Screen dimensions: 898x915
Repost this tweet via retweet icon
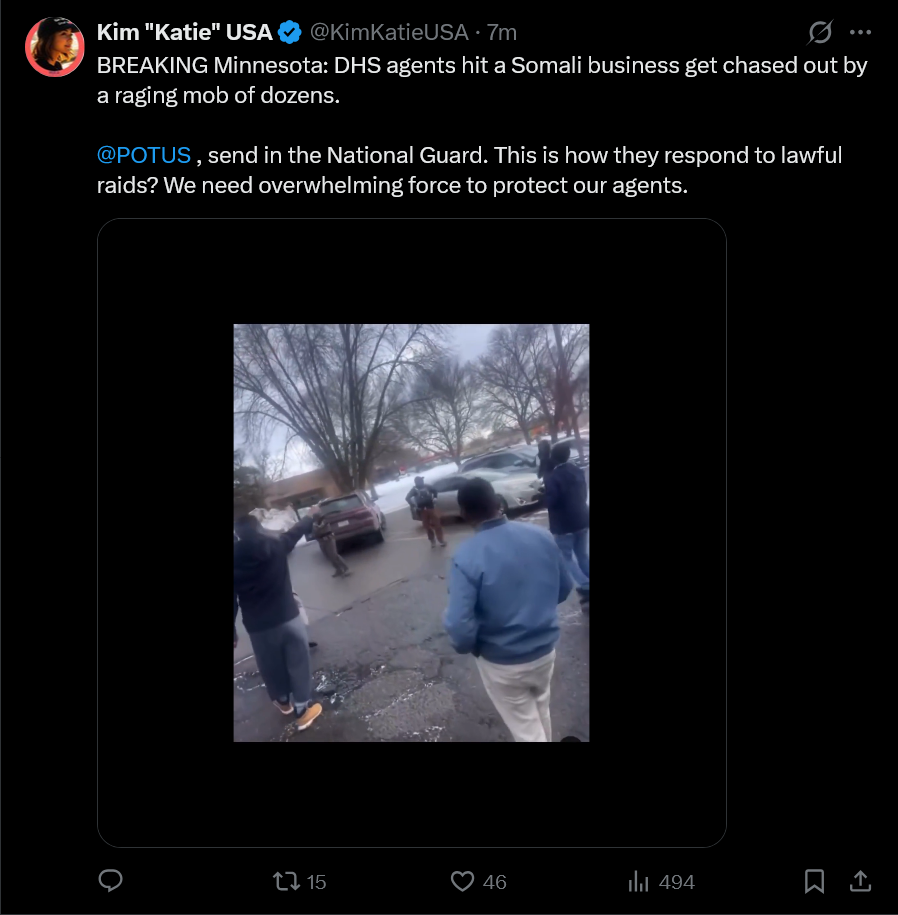pos(286,881)
